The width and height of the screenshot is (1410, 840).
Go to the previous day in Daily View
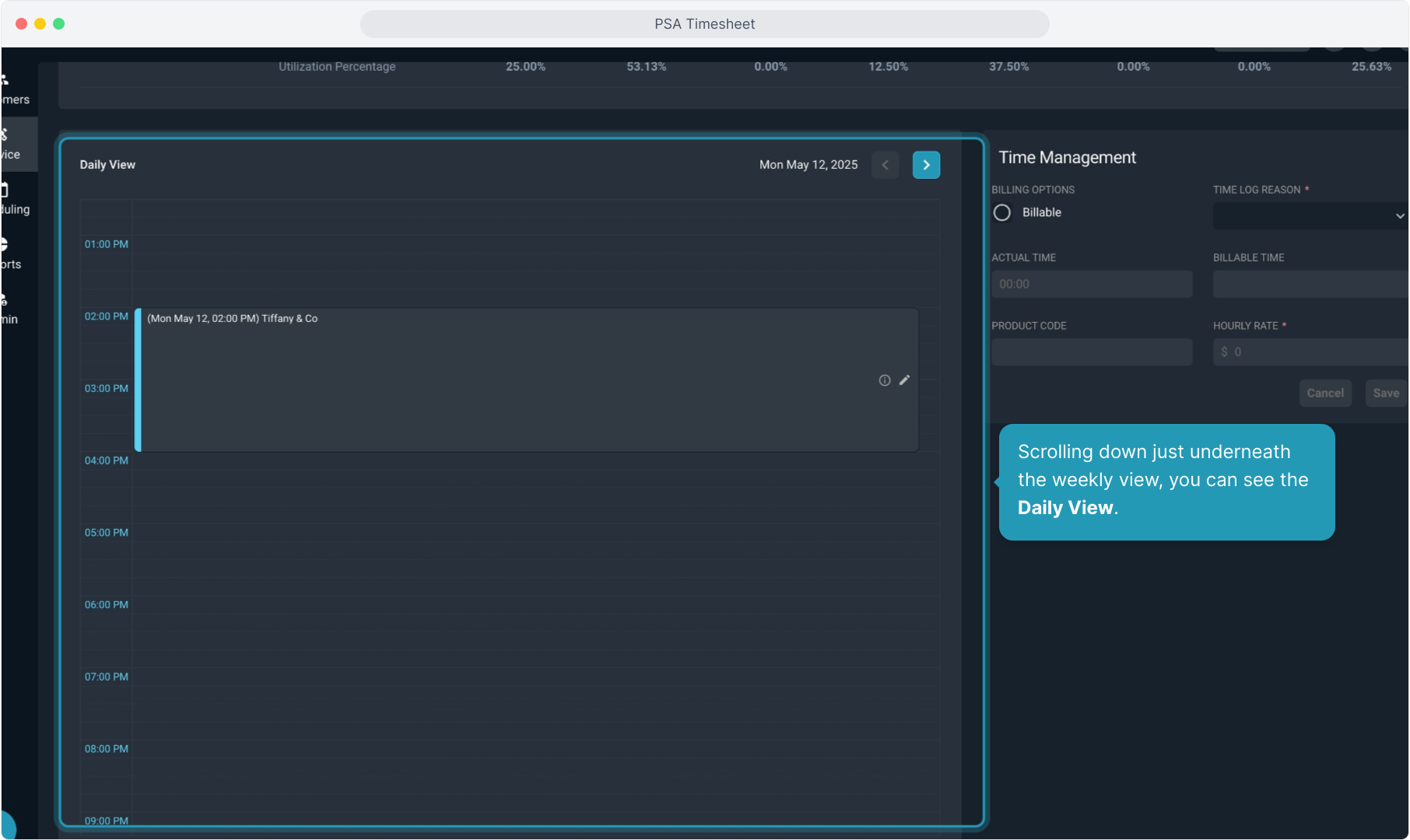pyautogui.click(x=885, y=165)
